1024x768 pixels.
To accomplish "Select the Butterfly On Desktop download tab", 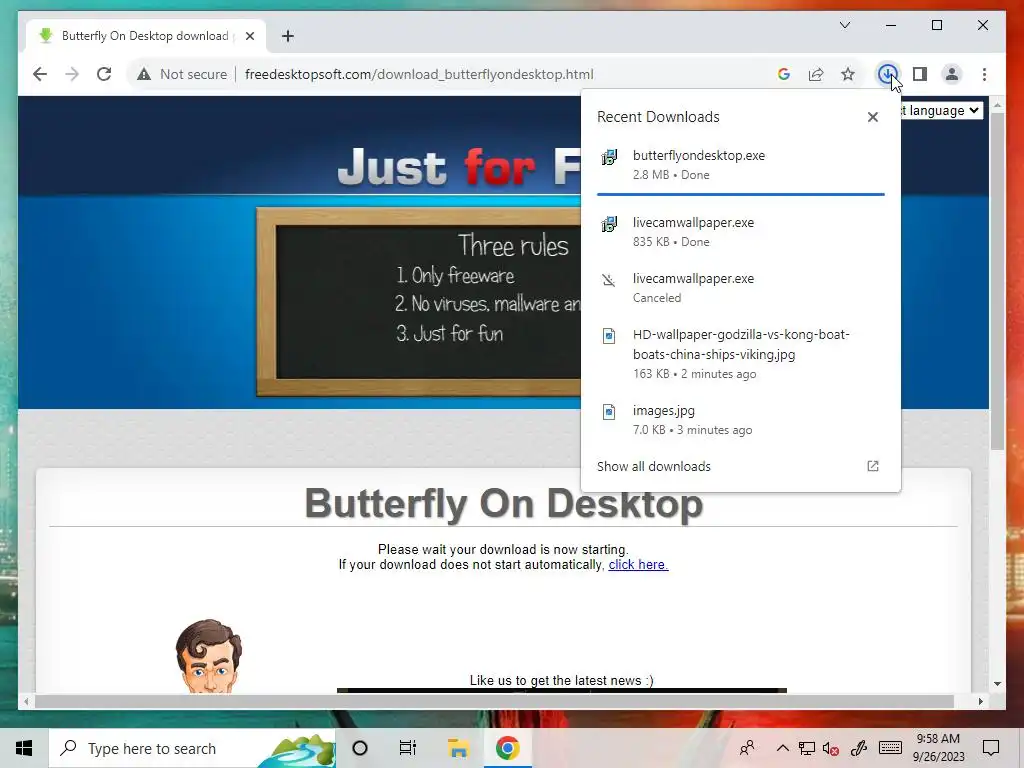I will [x=146, y=36].
